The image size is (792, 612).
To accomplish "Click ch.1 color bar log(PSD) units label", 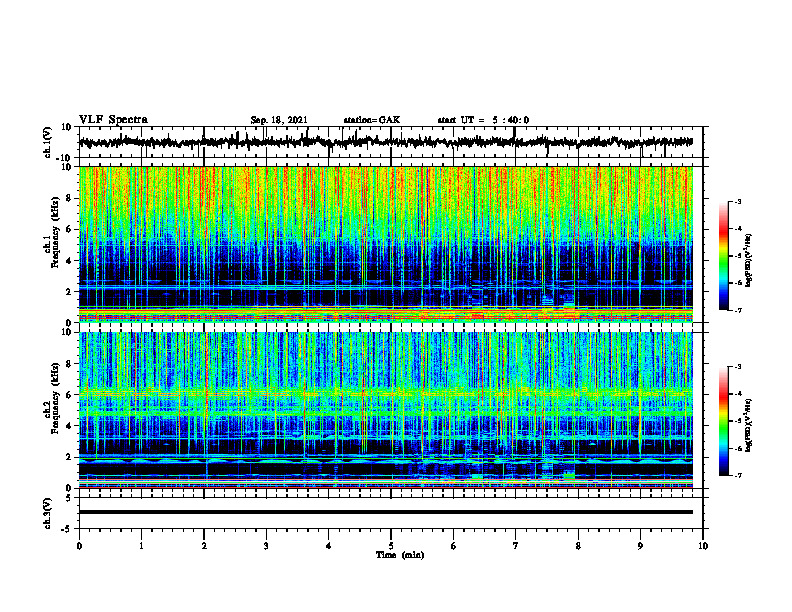I will click(749, 261).
